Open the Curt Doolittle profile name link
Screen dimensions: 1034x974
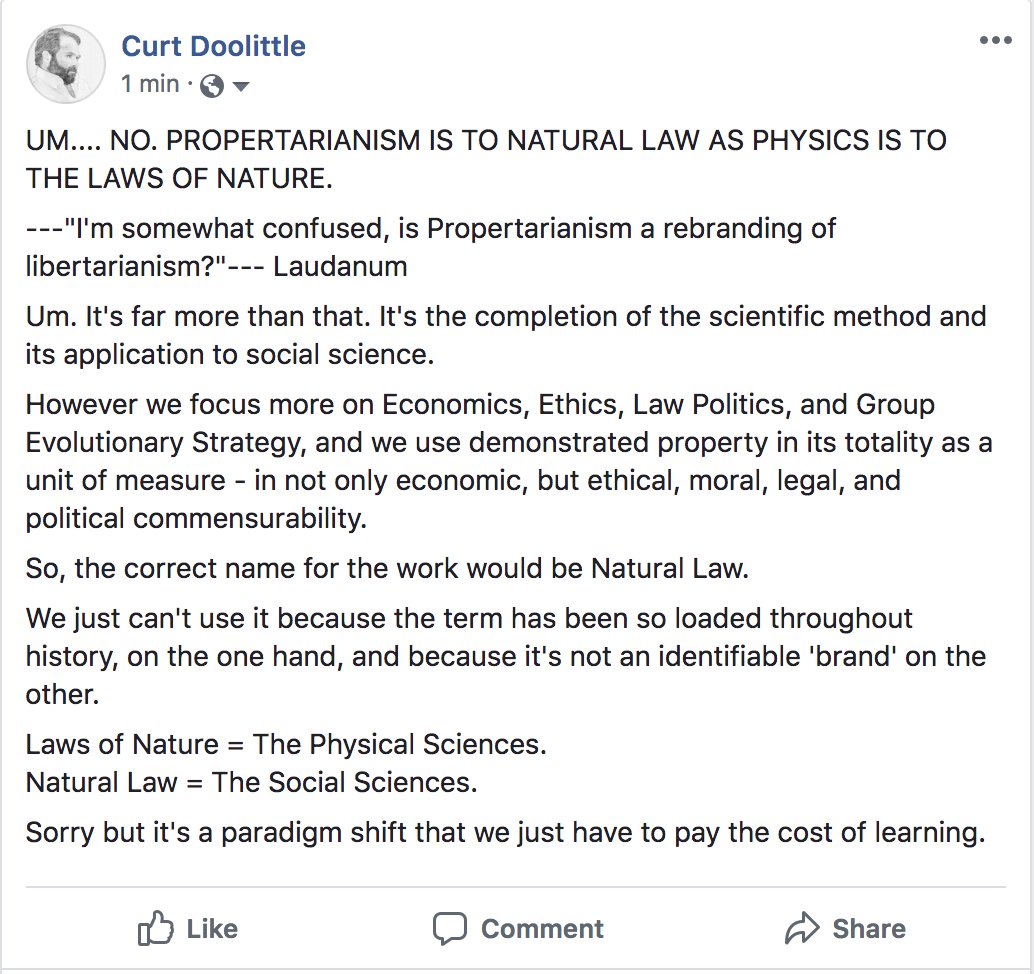[x=213, y=45]
